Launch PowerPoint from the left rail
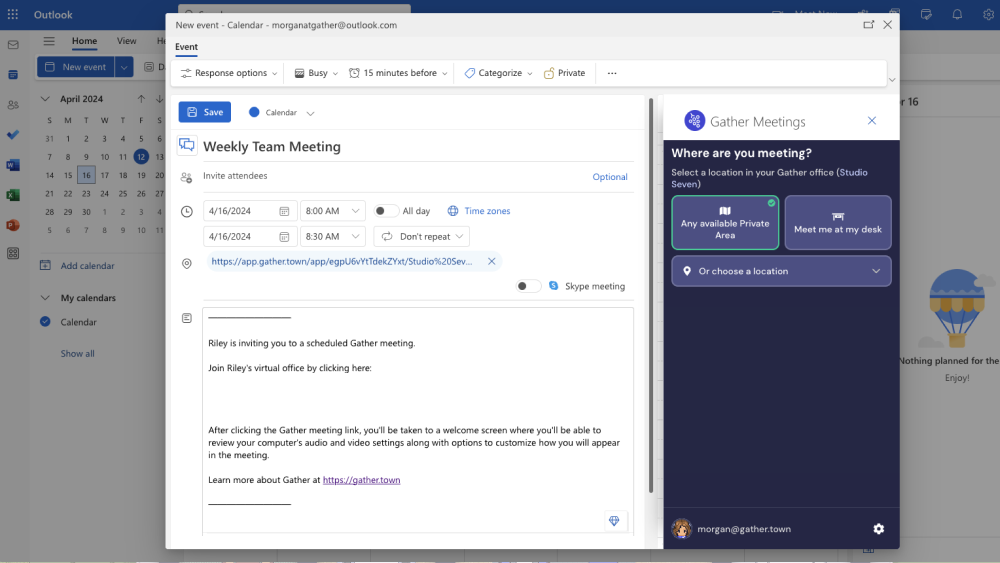This screenshot has width=1000, height=563. (13, 224)
